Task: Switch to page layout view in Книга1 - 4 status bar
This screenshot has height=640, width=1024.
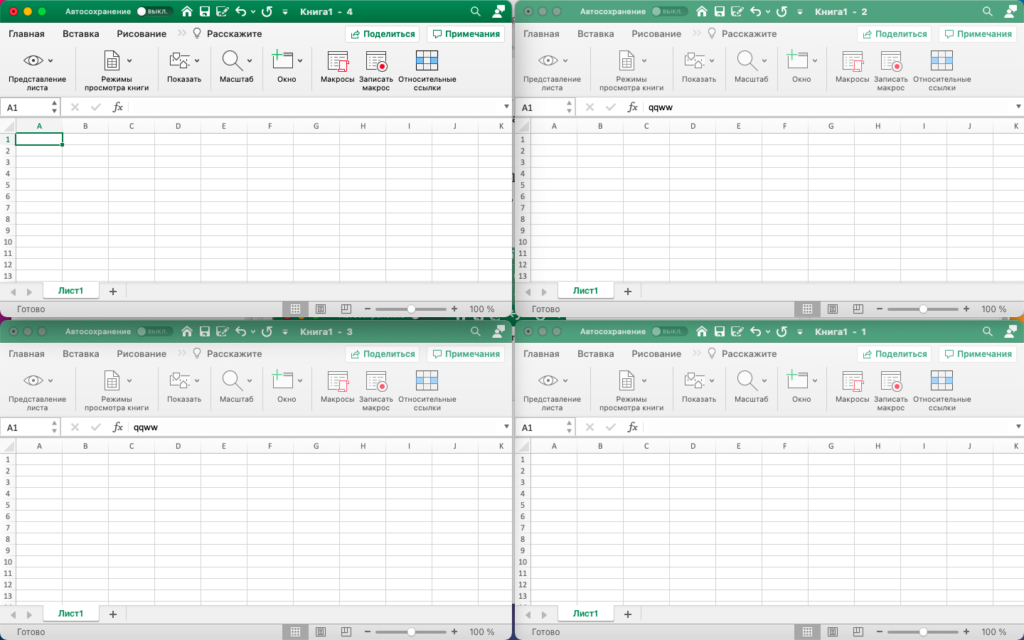Action: (320, 310)
